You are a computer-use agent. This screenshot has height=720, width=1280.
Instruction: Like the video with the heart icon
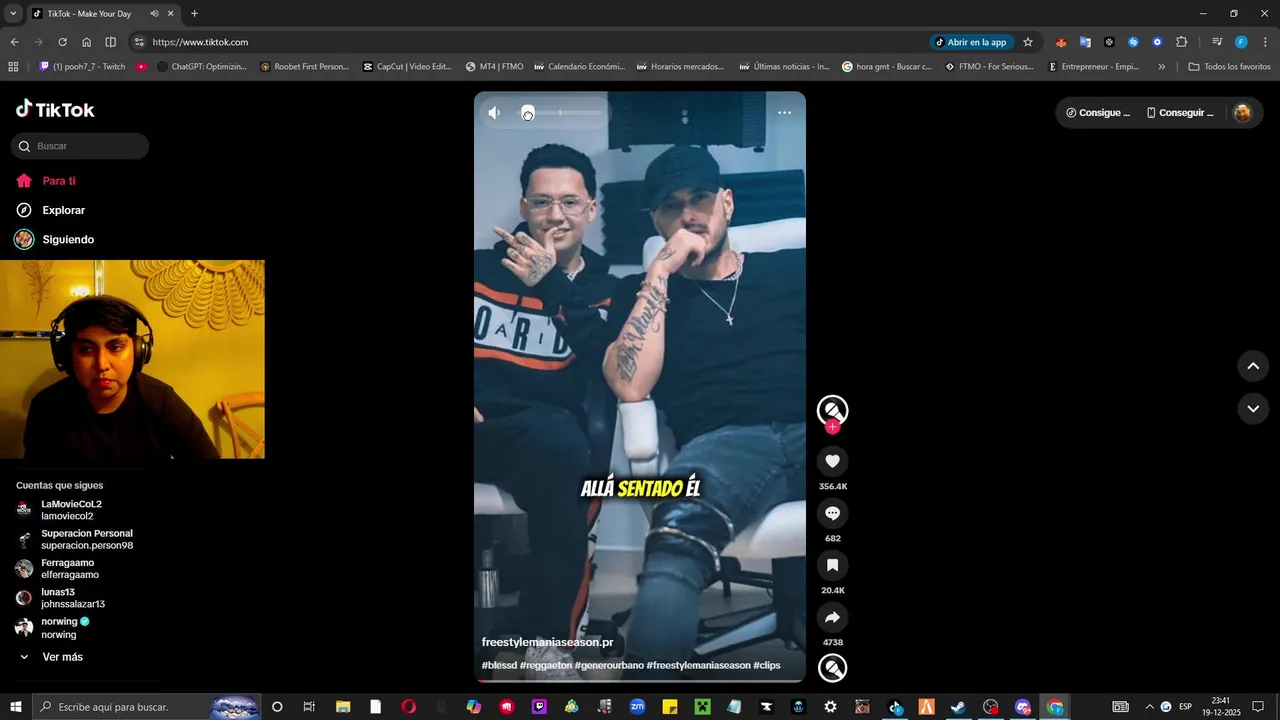832,461
